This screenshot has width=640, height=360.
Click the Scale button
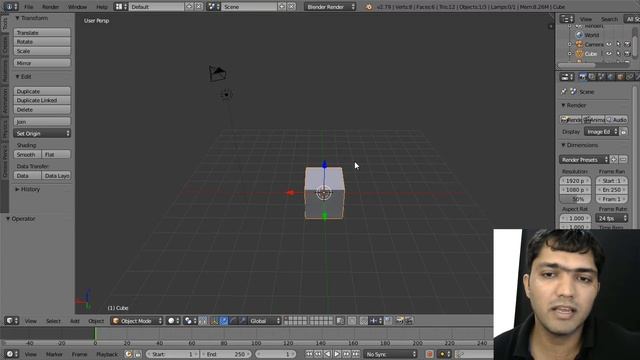42,51
